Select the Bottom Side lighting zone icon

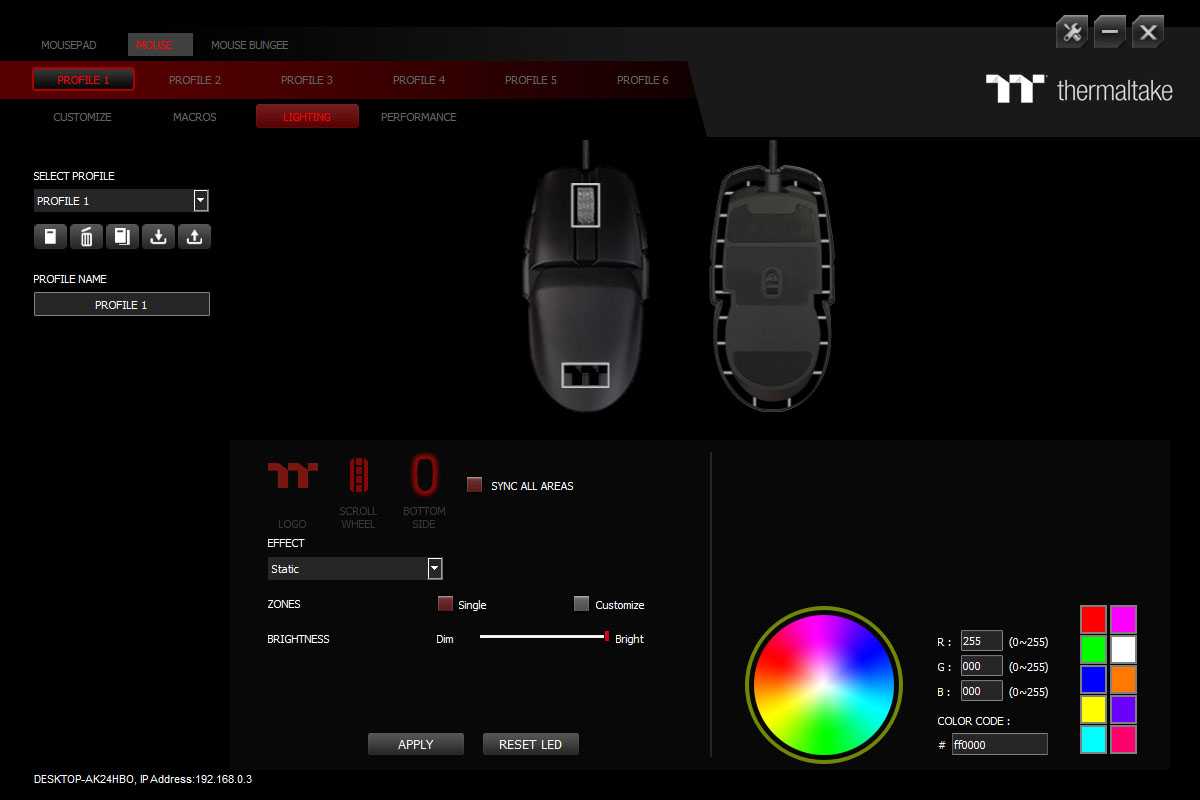424,475
